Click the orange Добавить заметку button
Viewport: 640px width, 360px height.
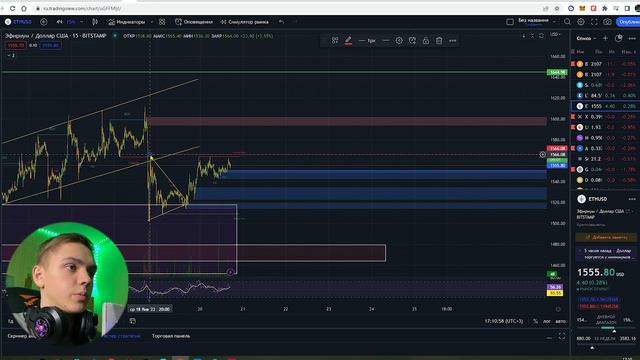(606, 237)
